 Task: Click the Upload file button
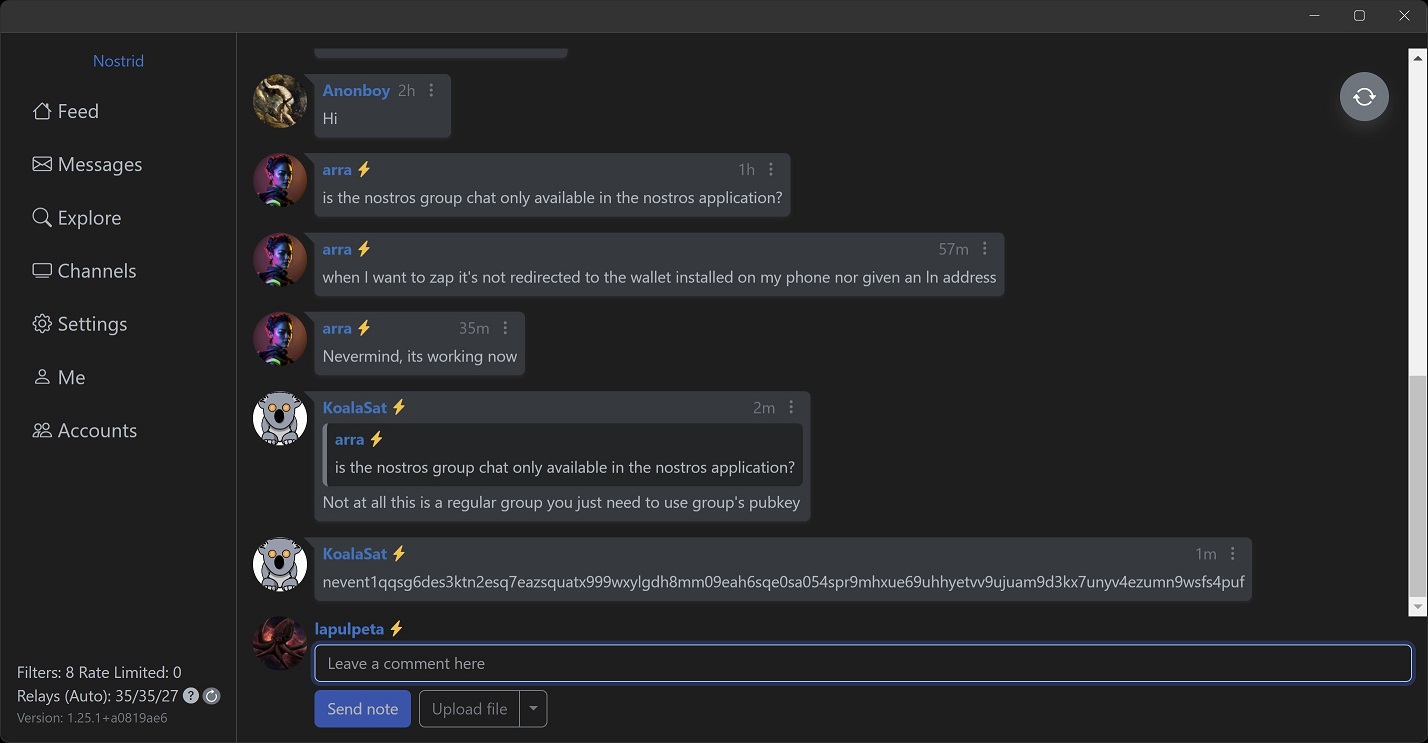(469, 709)
